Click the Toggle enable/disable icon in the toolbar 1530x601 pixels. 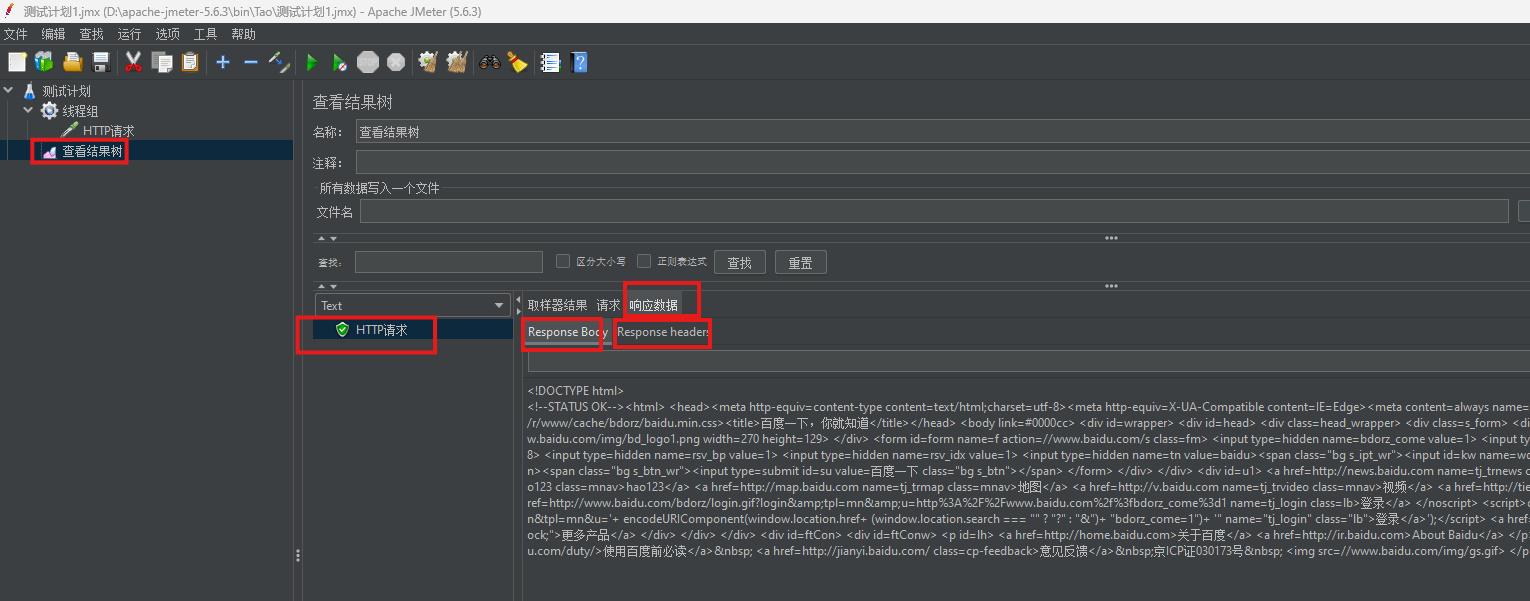click(279, 62)
